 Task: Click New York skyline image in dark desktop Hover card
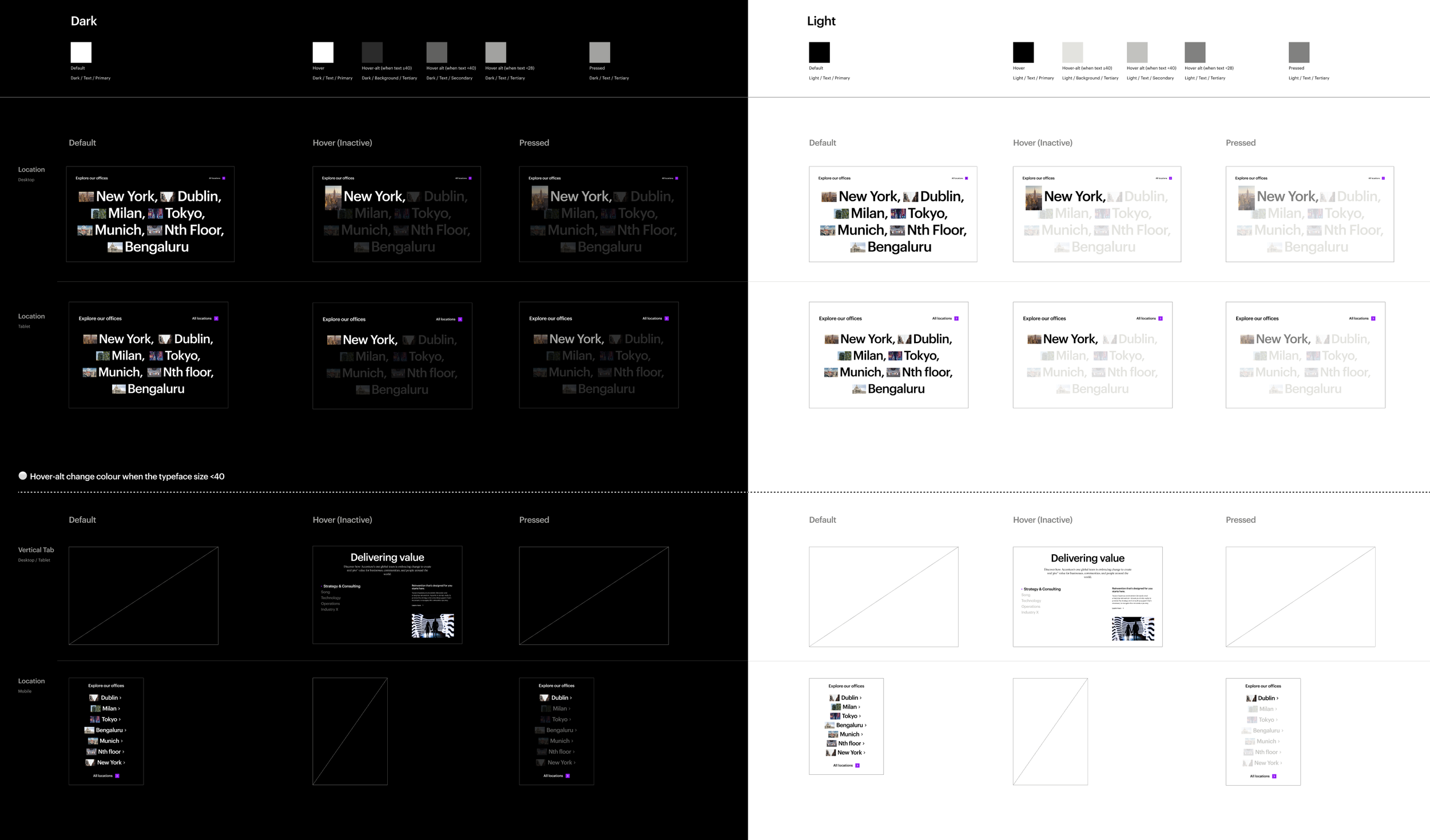(x=333, y=198)
